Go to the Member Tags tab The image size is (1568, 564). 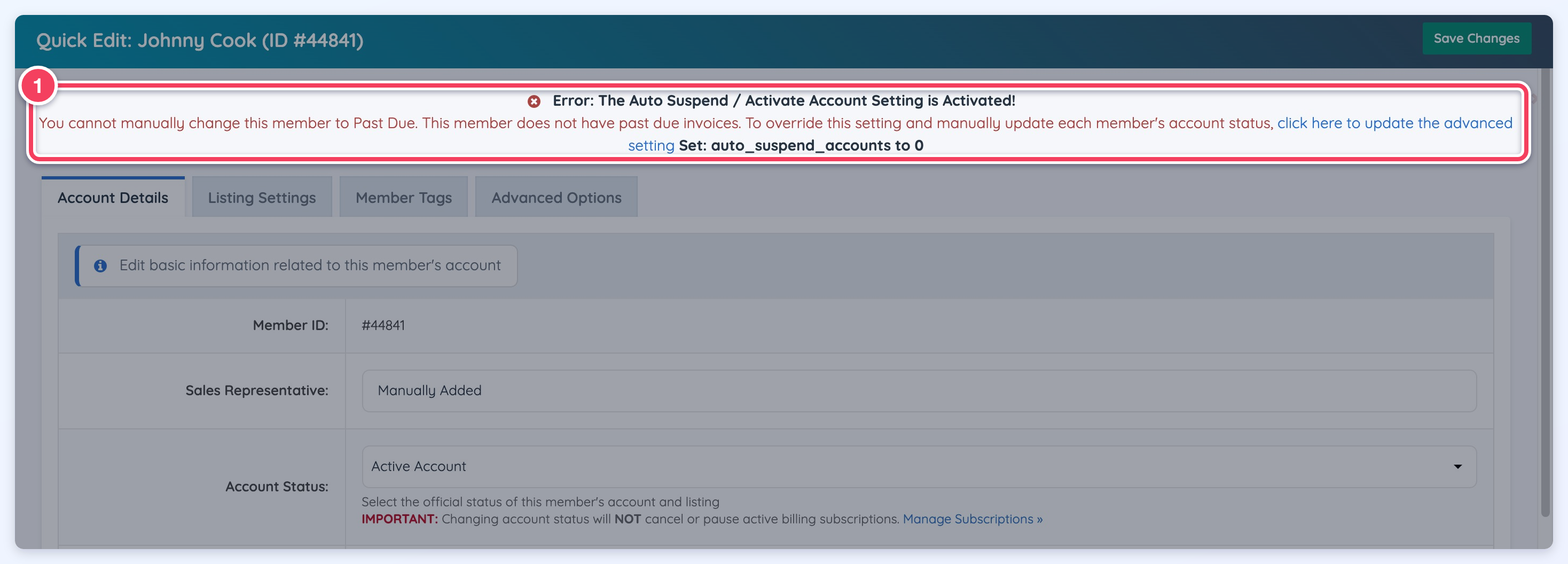404,197
